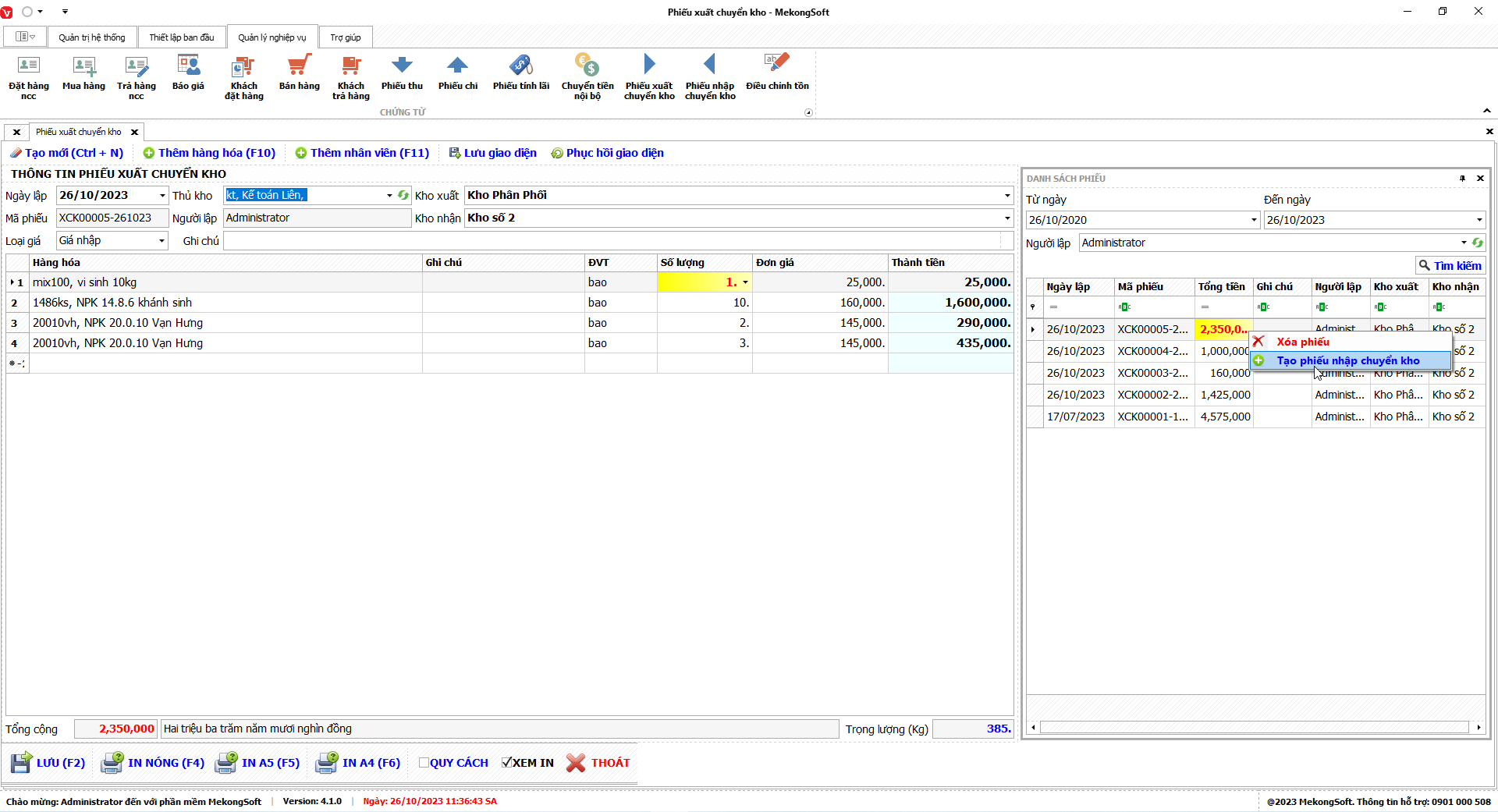
Task: Refresh the Thủ kho list with green icon
Action: (403, 196)
